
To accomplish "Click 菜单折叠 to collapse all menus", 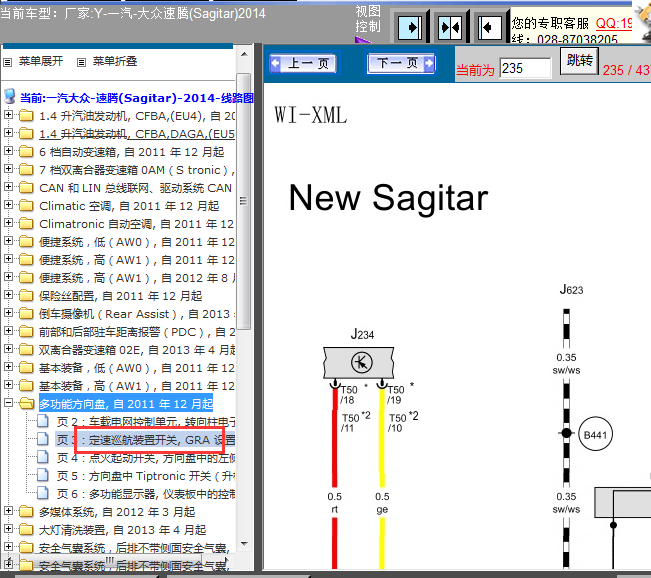I will click(115, 61).
